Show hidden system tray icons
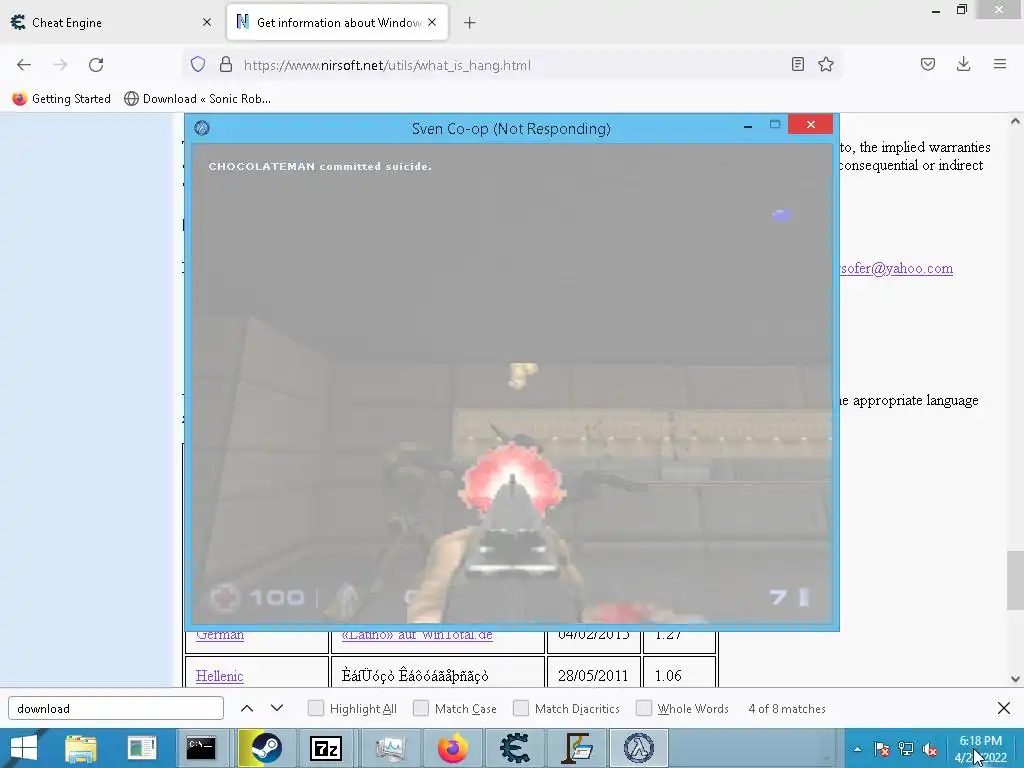Screen dimensions: 1024x768 [857, 749]
